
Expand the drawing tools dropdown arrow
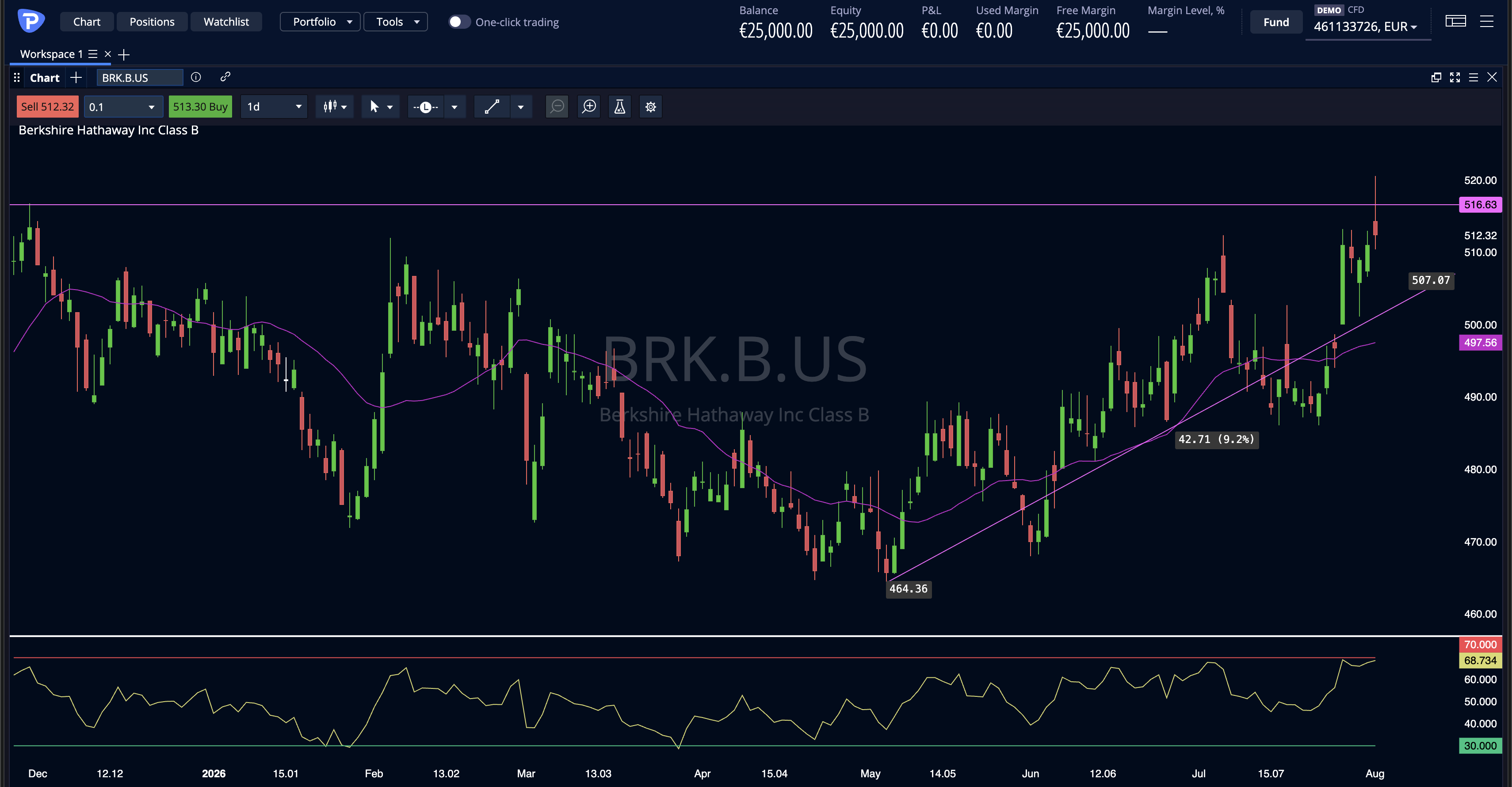point(521,107)
